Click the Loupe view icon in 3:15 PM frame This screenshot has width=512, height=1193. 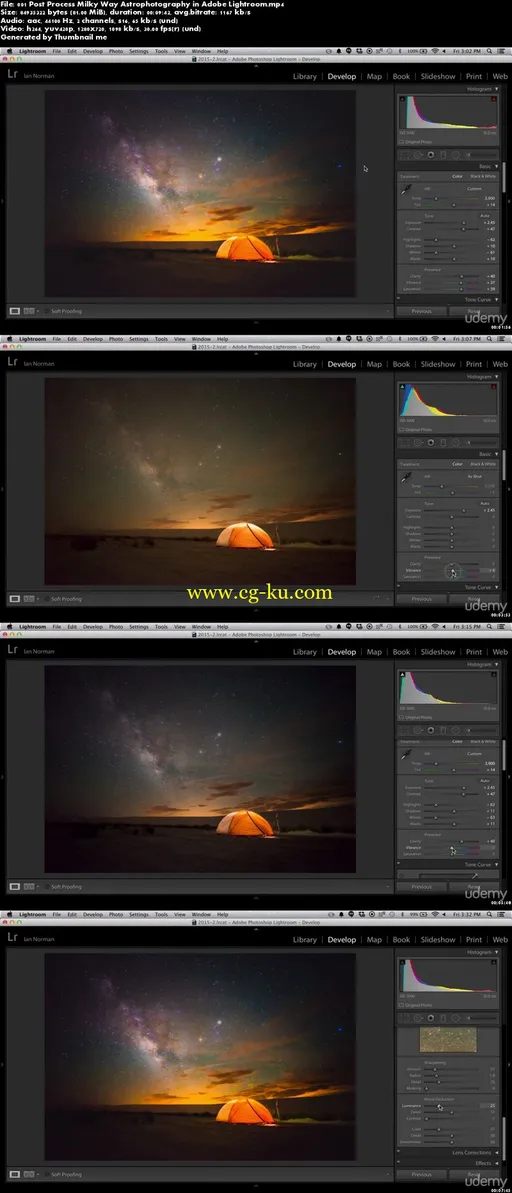click(x=14, y=886)
